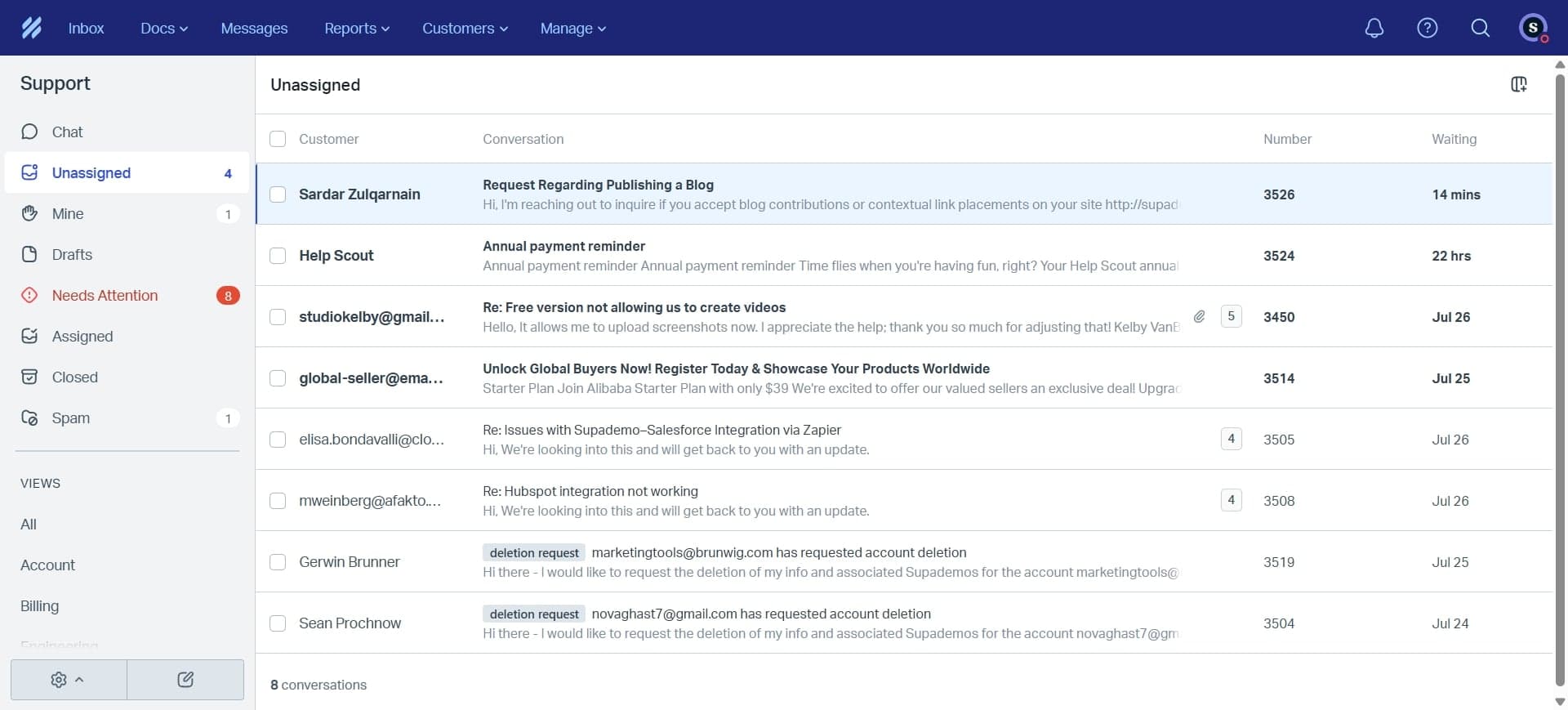Viewport: 1568px width, 710px height.
Task: Open the column layout icon beside Unassigned
Action: (x=1518, y=84)
